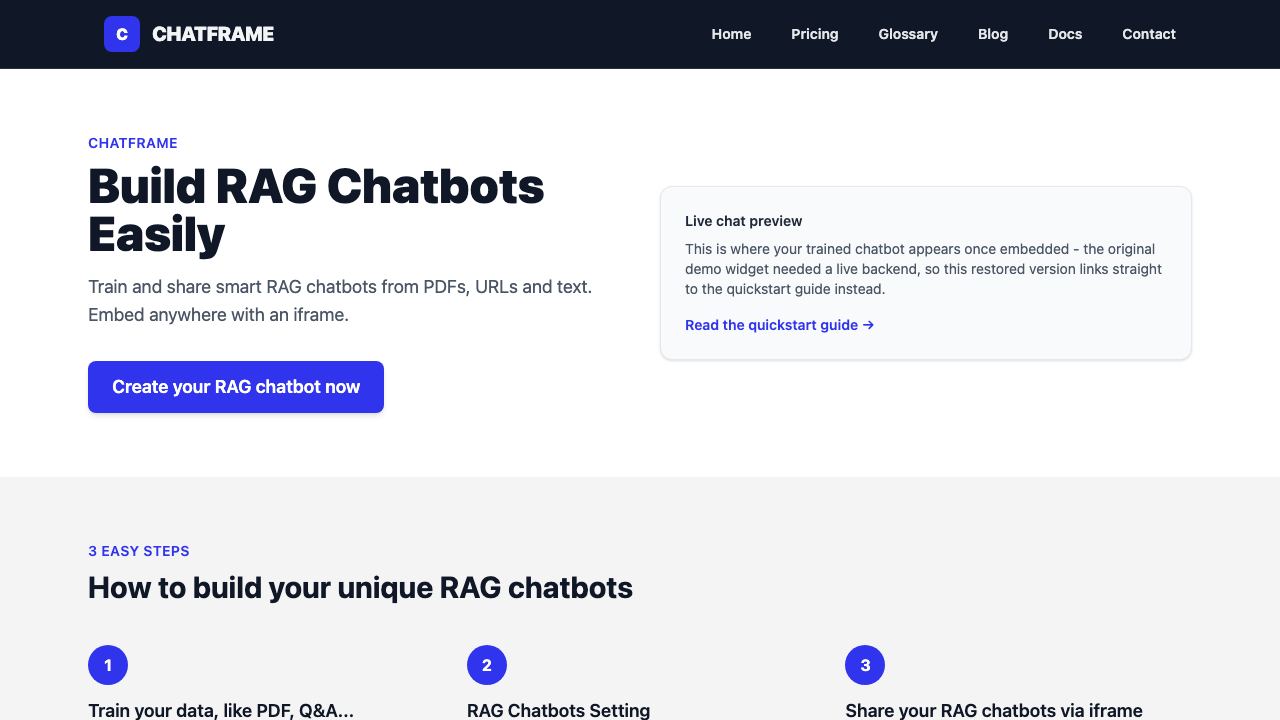Open Docs in the navbar

(1065, 34)
